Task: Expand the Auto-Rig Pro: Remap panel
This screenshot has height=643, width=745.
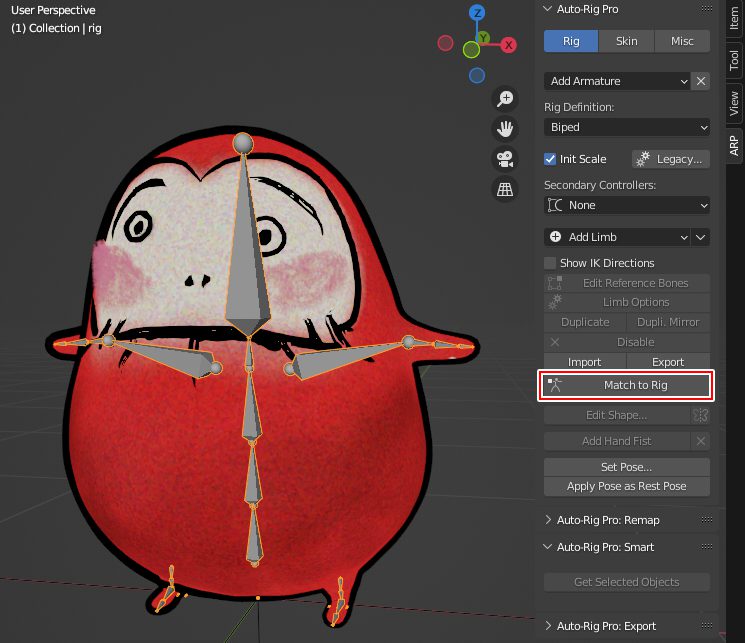Action: (x=608, y=520)
